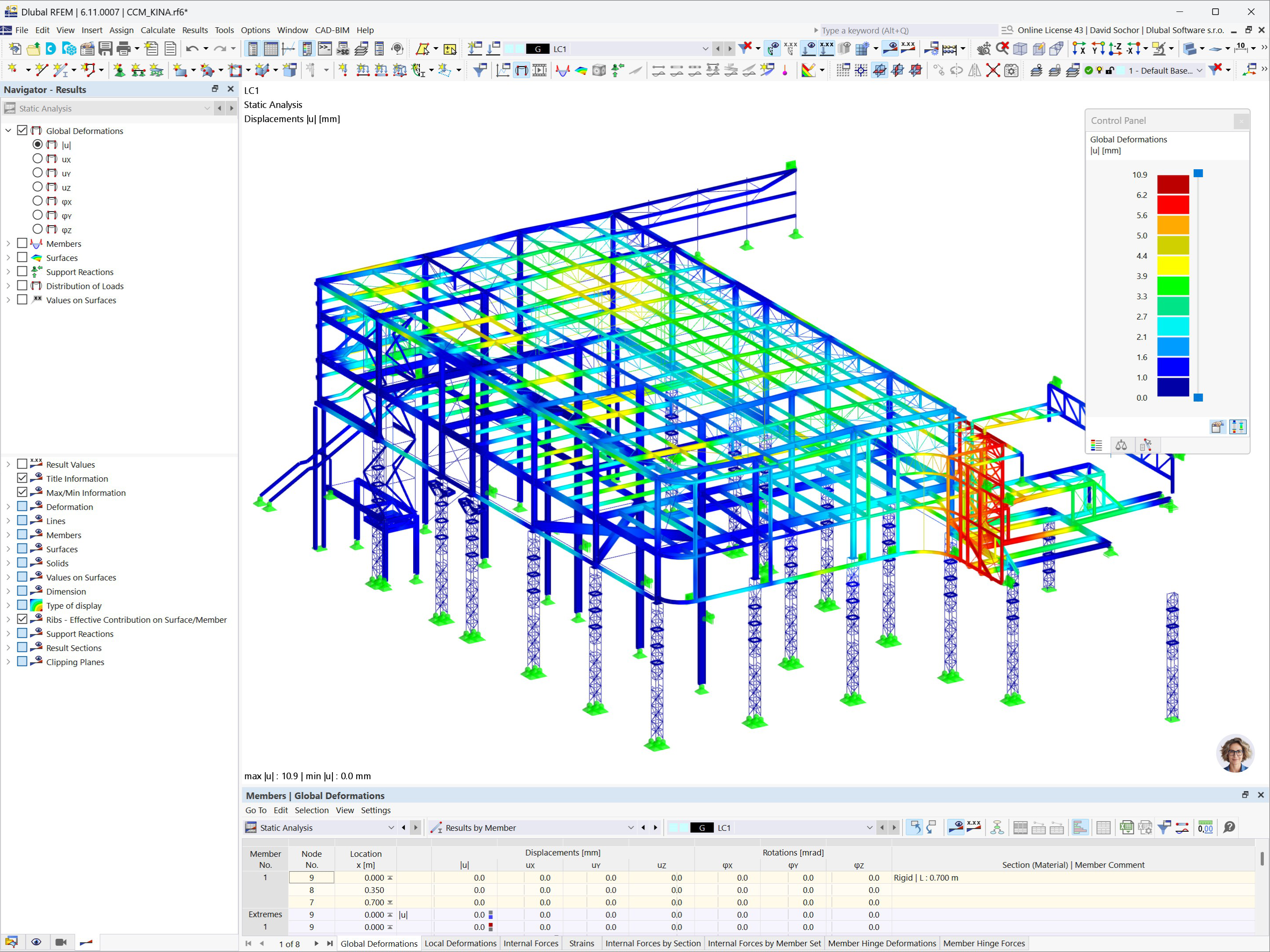This screenshot has width=1270, height=952.
Task: Click the keyword search input field
Action: (907, 30)
